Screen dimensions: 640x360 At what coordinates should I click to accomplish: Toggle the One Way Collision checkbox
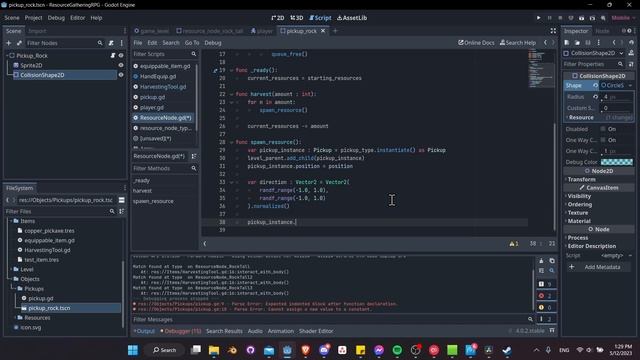tap(603, 140)
